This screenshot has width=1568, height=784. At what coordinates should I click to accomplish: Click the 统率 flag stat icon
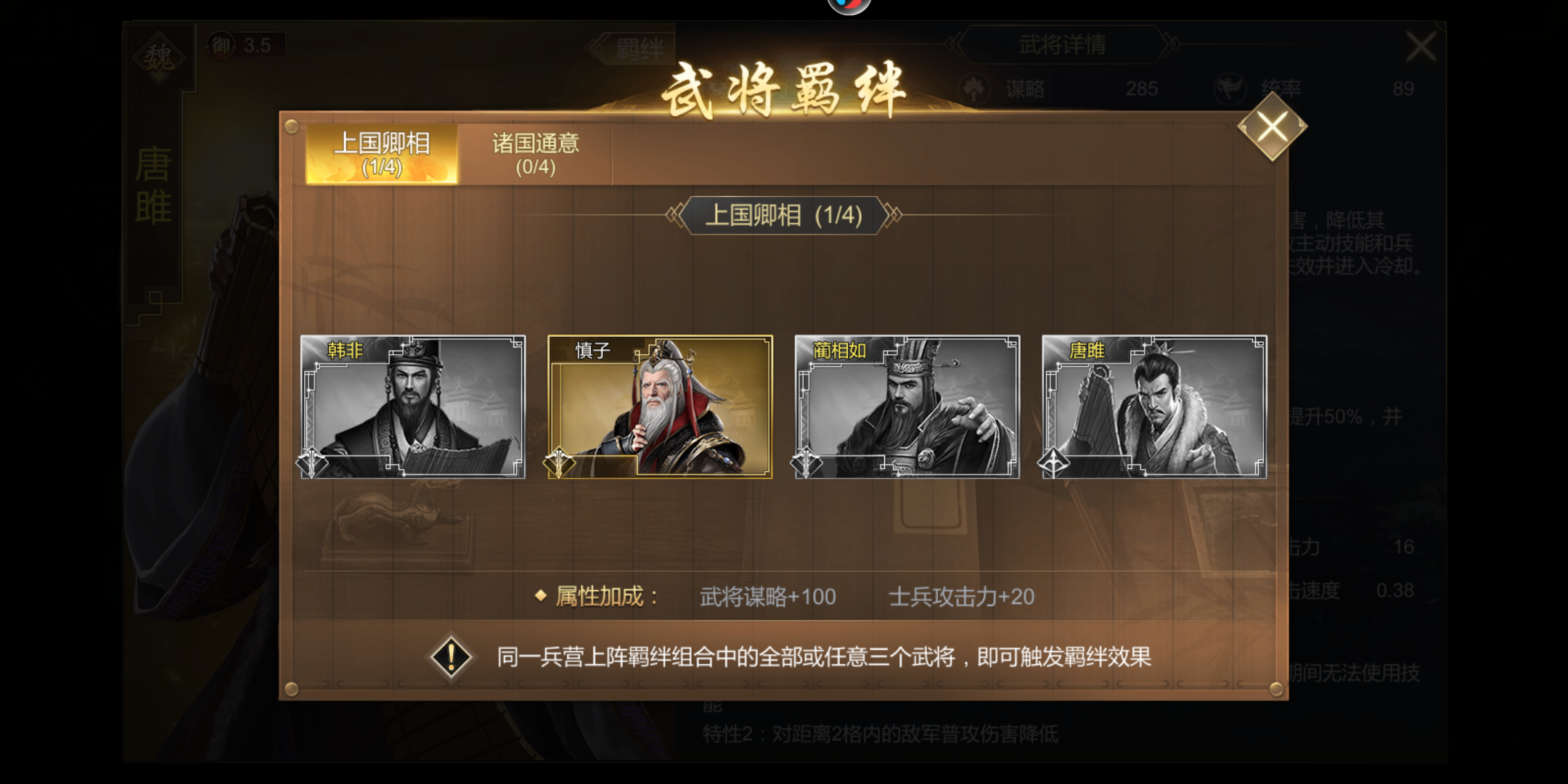pos(1230,89)
